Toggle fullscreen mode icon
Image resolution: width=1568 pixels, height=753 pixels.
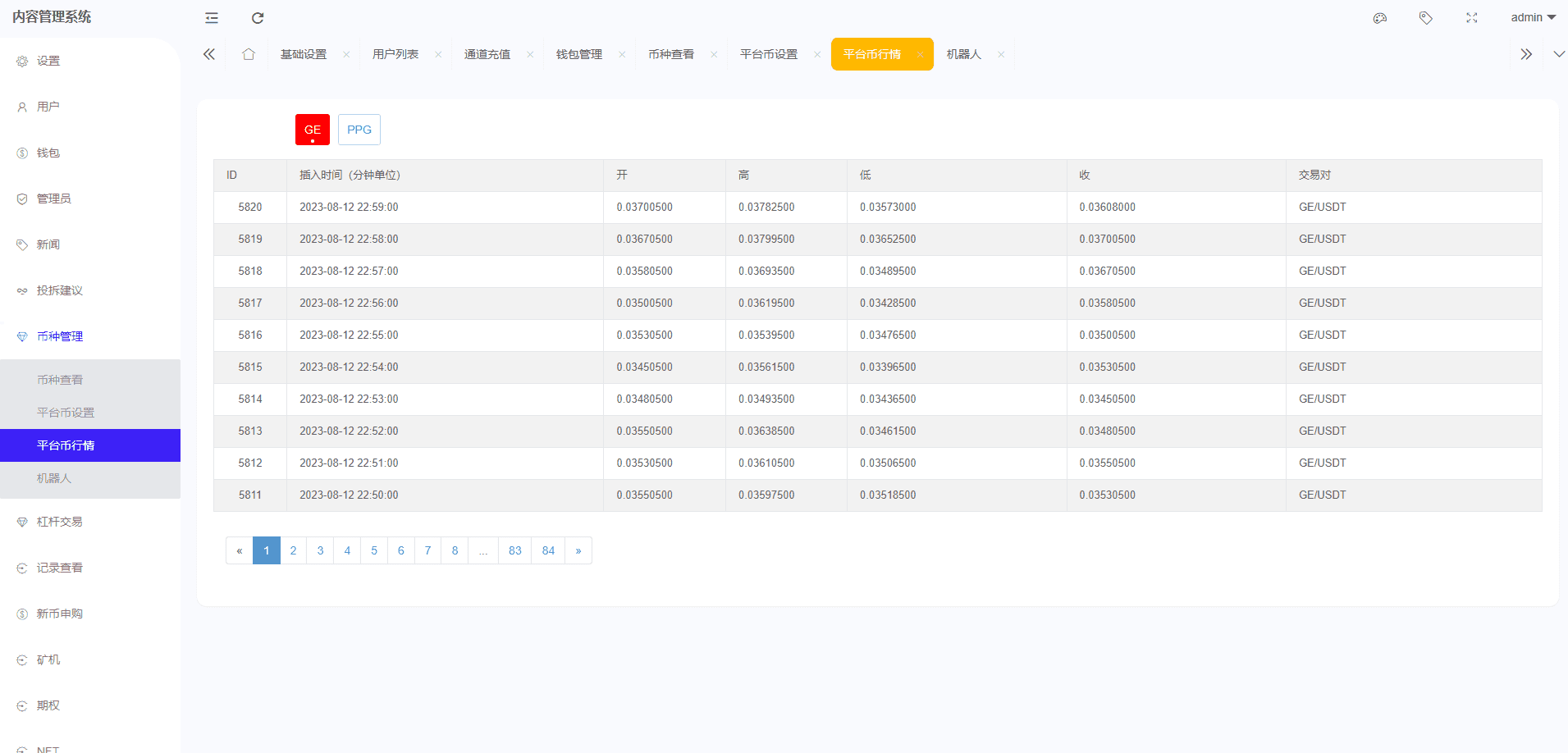[x=1472, y=18]
